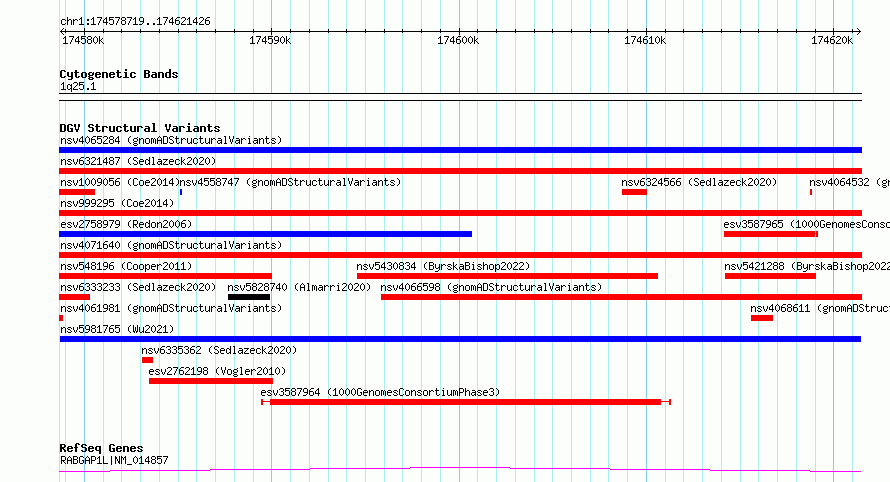
Task: Click the red esv2762198 bar
Action: [211, 381]
